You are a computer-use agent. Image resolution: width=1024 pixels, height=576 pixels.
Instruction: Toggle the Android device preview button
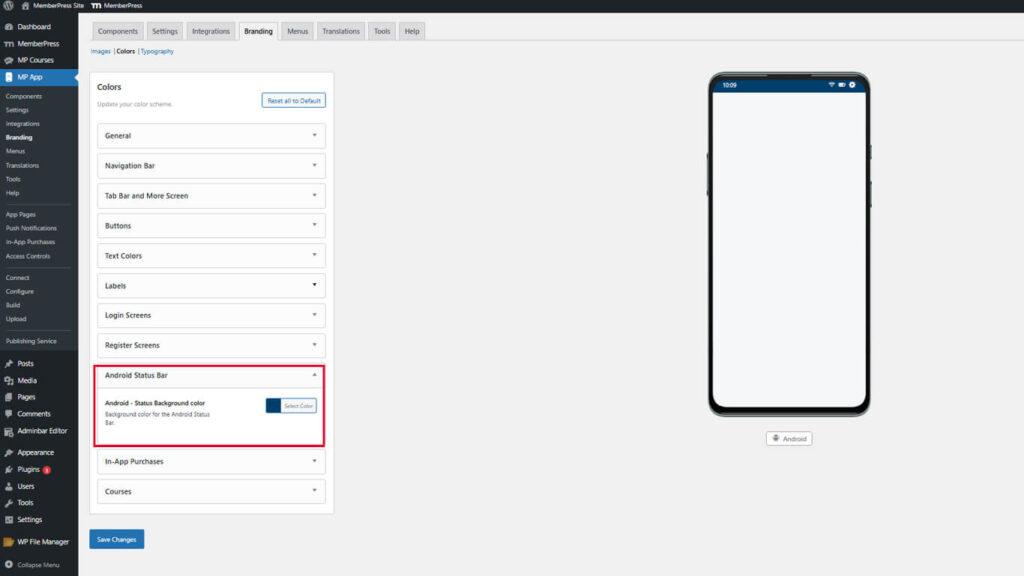[x=789, y=438]
